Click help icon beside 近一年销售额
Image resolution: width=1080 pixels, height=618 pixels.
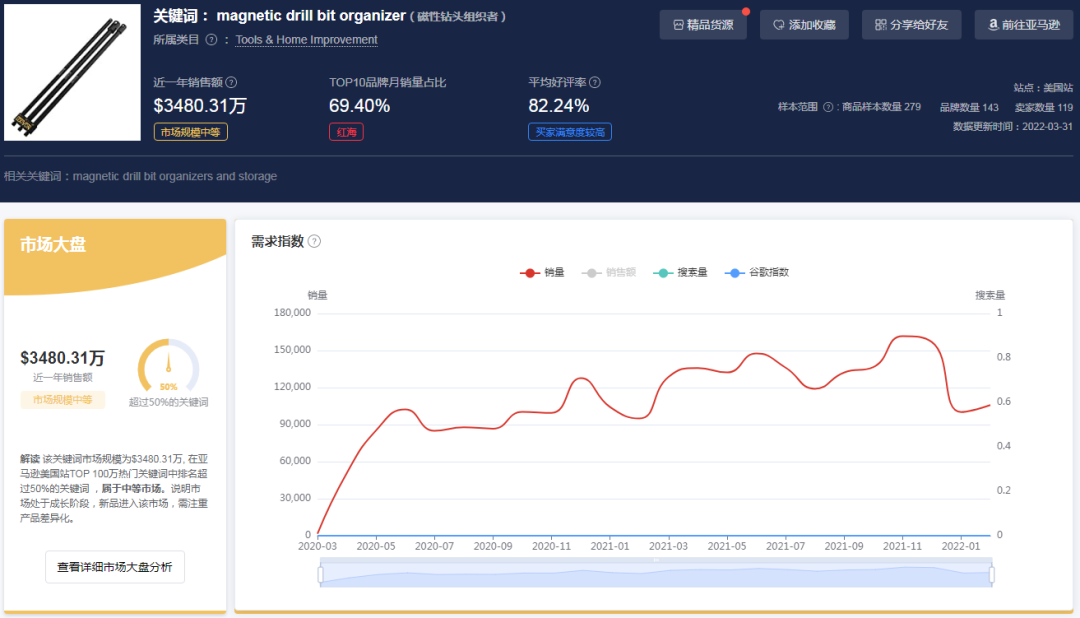(x=231, y=83)
